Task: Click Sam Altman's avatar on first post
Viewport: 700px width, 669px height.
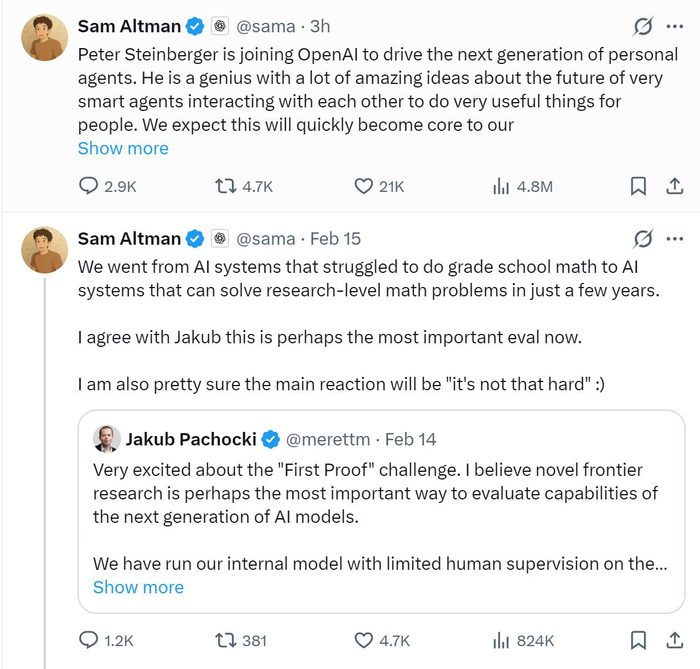Action: [45, 38]
